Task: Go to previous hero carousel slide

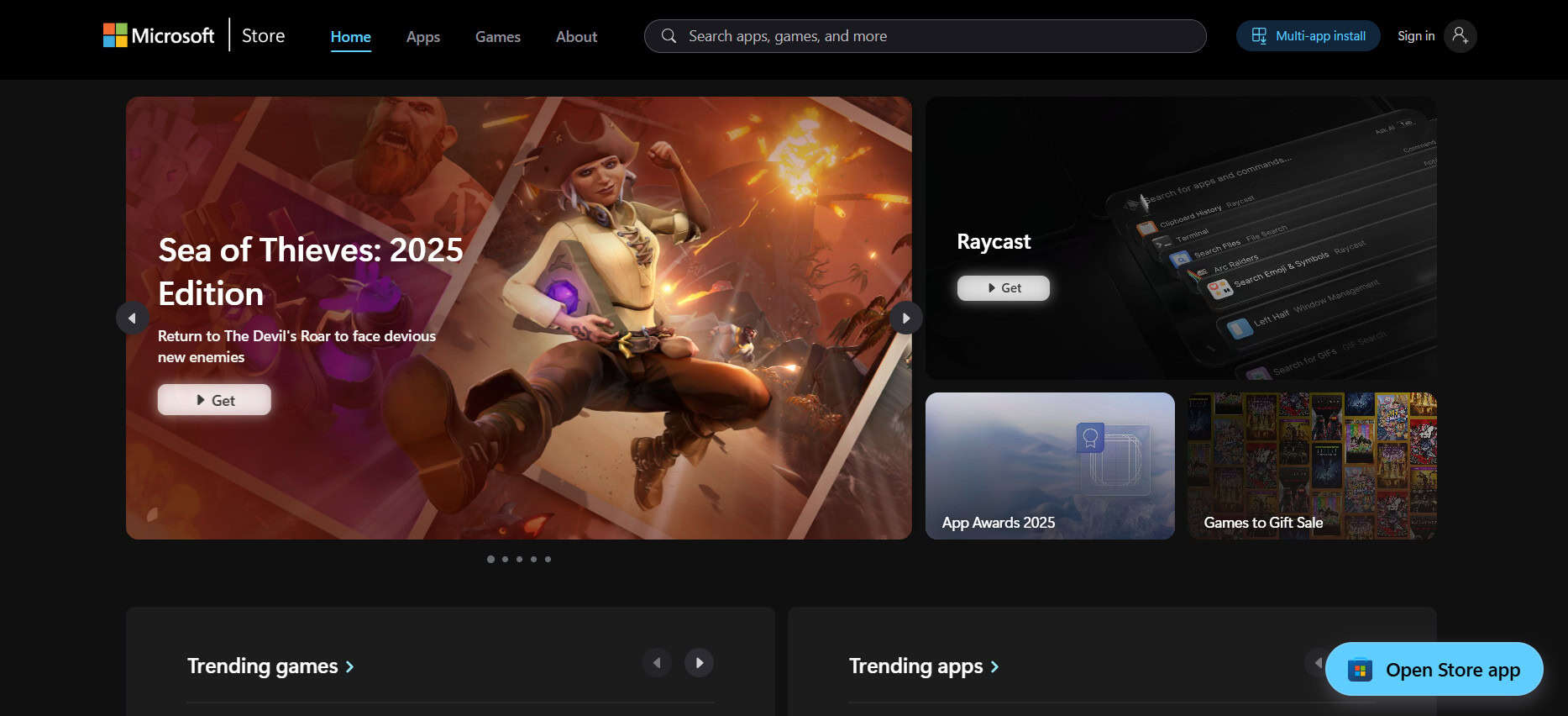Action: point(132,319)
